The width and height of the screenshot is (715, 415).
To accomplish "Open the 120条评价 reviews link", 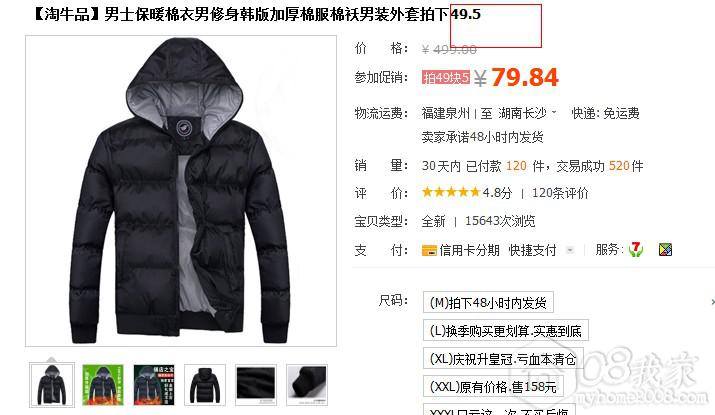I will click(x=560, y=193).
